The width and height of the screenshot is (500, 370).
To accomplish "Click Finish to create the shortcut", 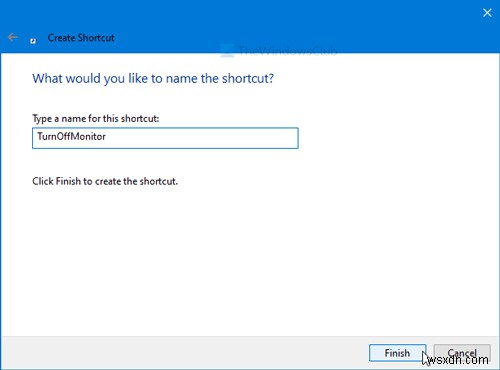I will (397, 353).
